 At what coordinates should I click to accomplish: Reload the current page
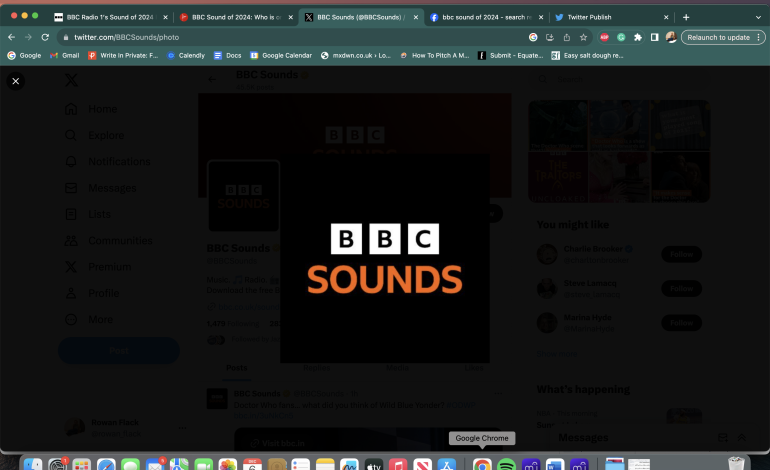pyautogui.click(x=45, y=37)
